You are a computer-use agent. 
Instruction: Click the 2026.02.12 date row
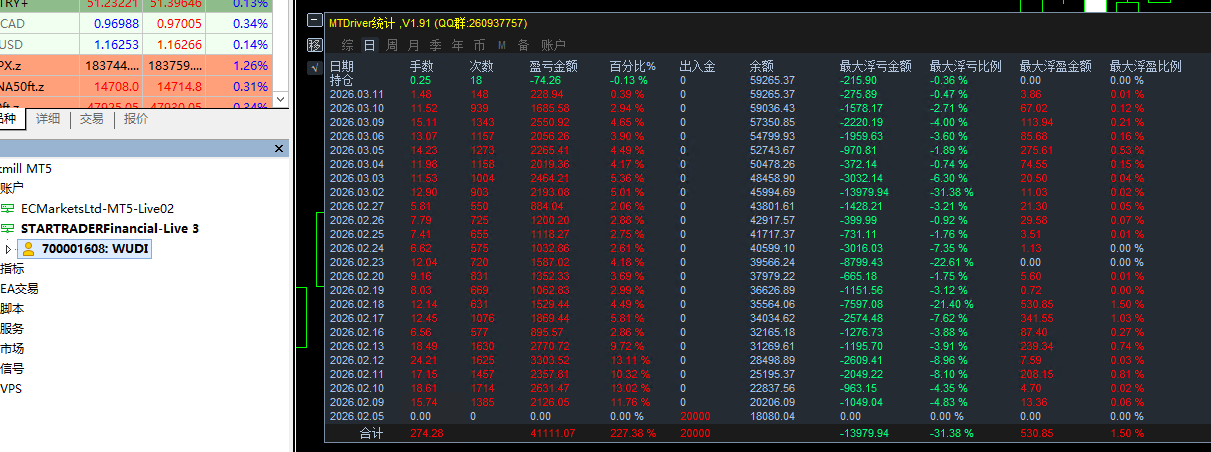tap(356, 360)
